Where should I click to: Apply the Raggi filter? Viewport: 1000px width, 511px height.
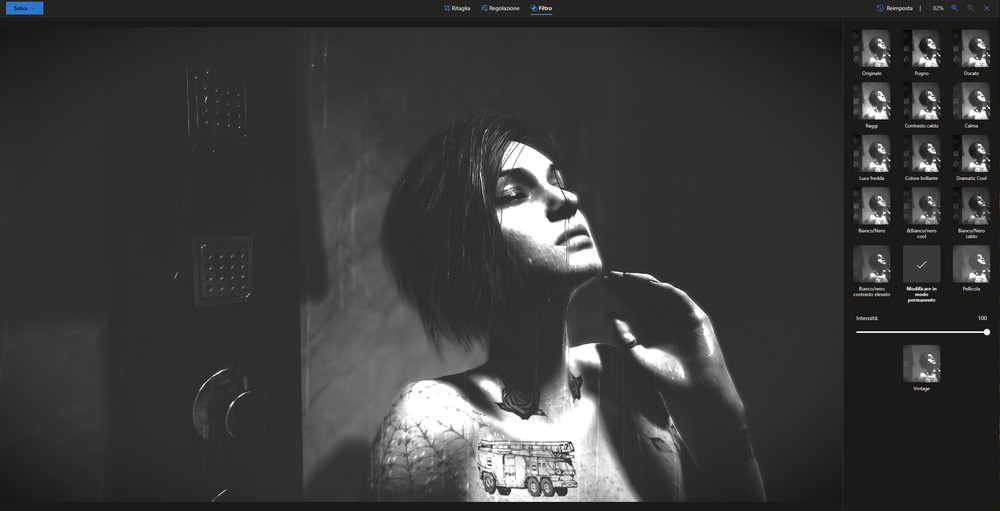click(871, 101)
